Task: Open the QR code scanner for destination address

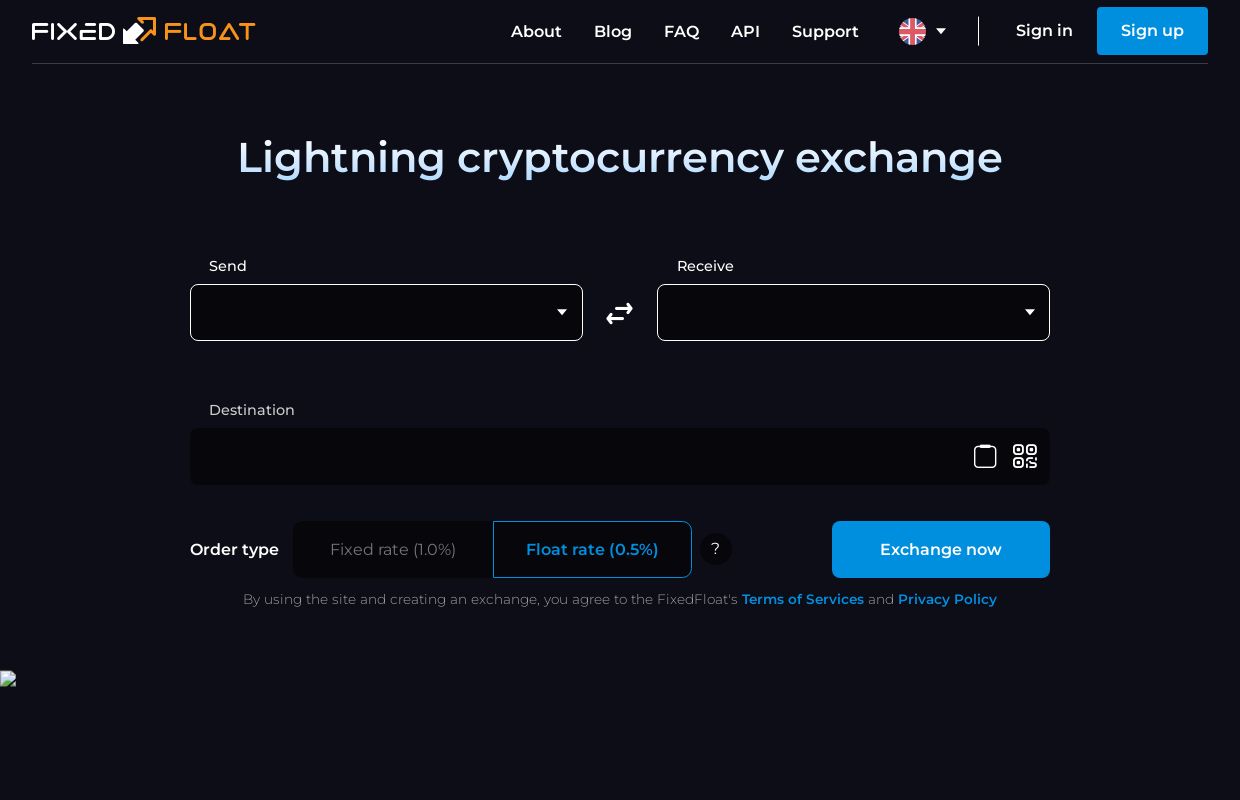Action: click(1025, 456)
